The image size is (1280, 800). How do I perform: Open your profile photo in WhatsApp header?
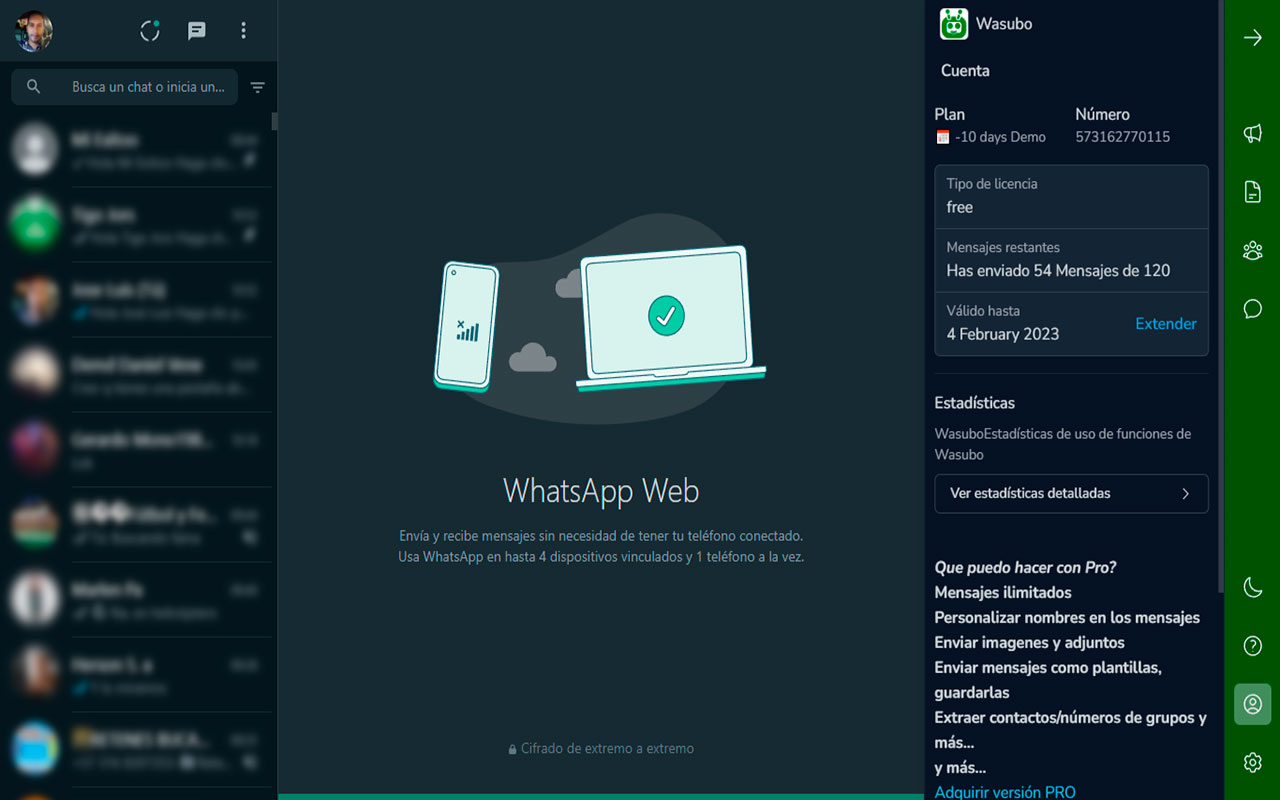click(34, 31)
